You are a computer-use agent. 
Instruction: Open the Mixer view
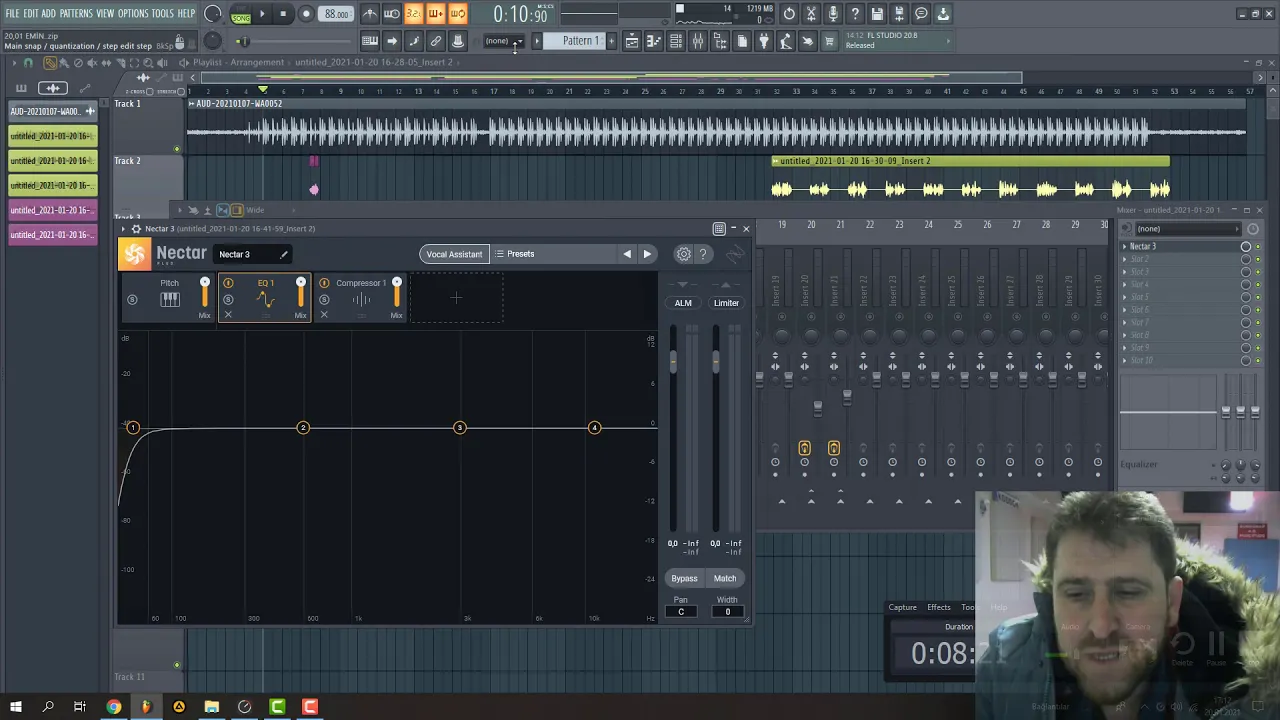point(698,41)
